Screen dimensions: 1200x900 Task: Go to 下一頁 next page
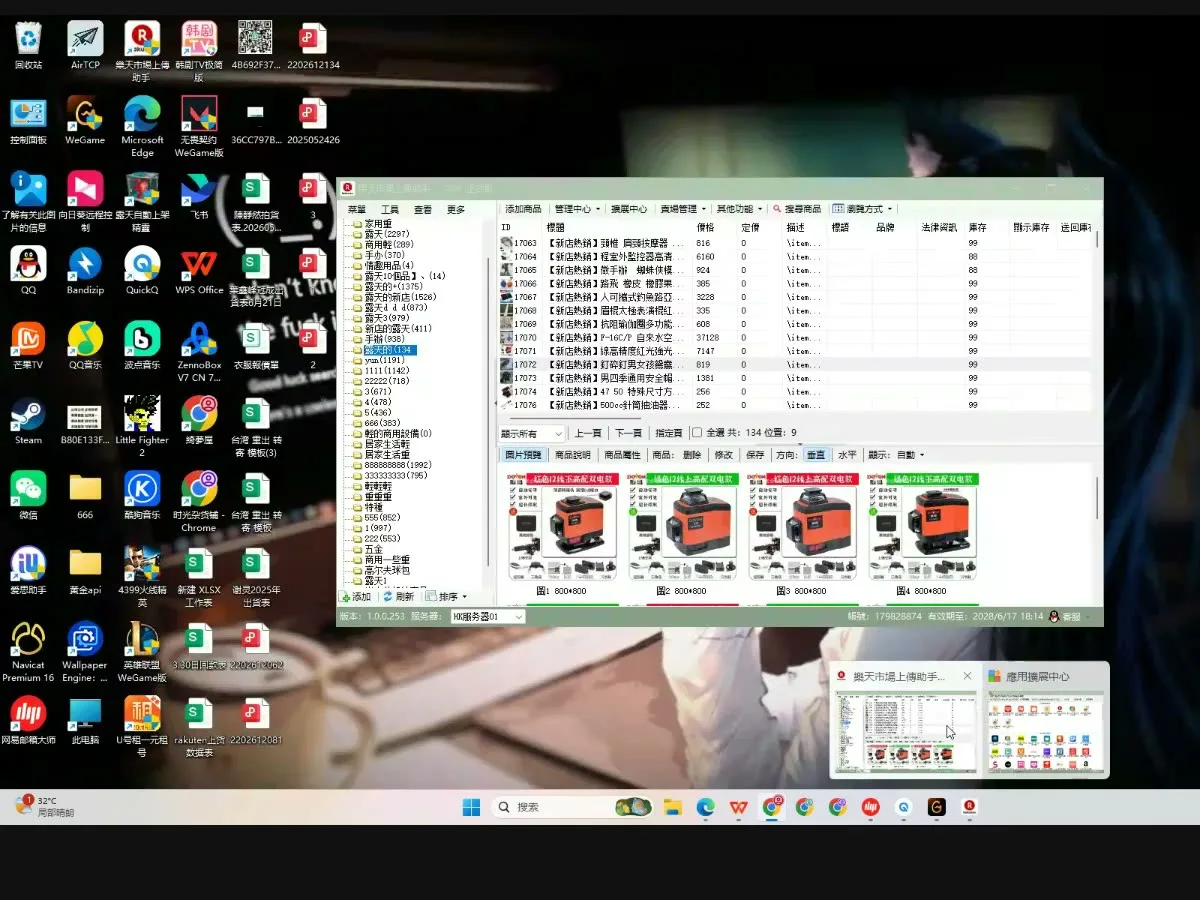(628, 433)
